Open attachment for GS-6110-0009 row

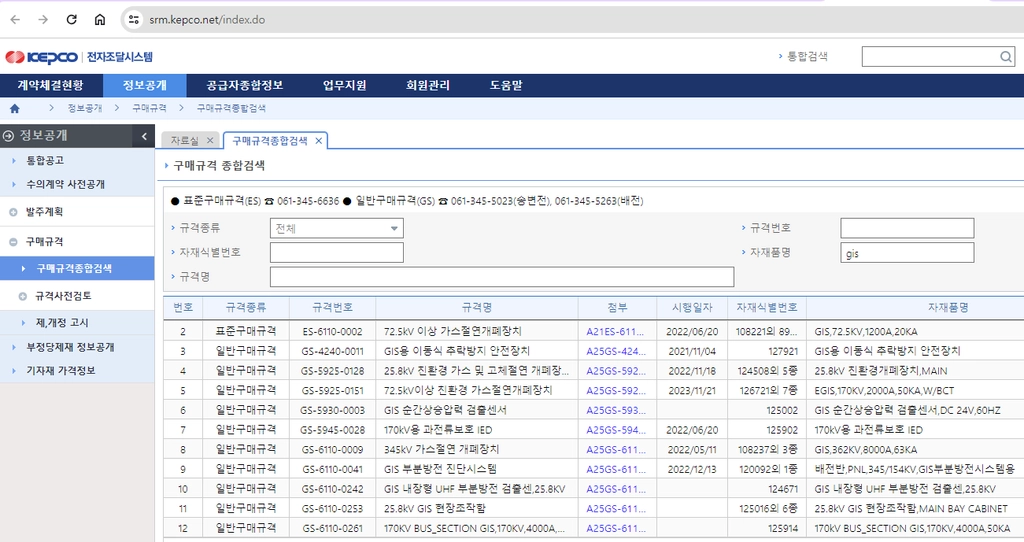point(616,449)
